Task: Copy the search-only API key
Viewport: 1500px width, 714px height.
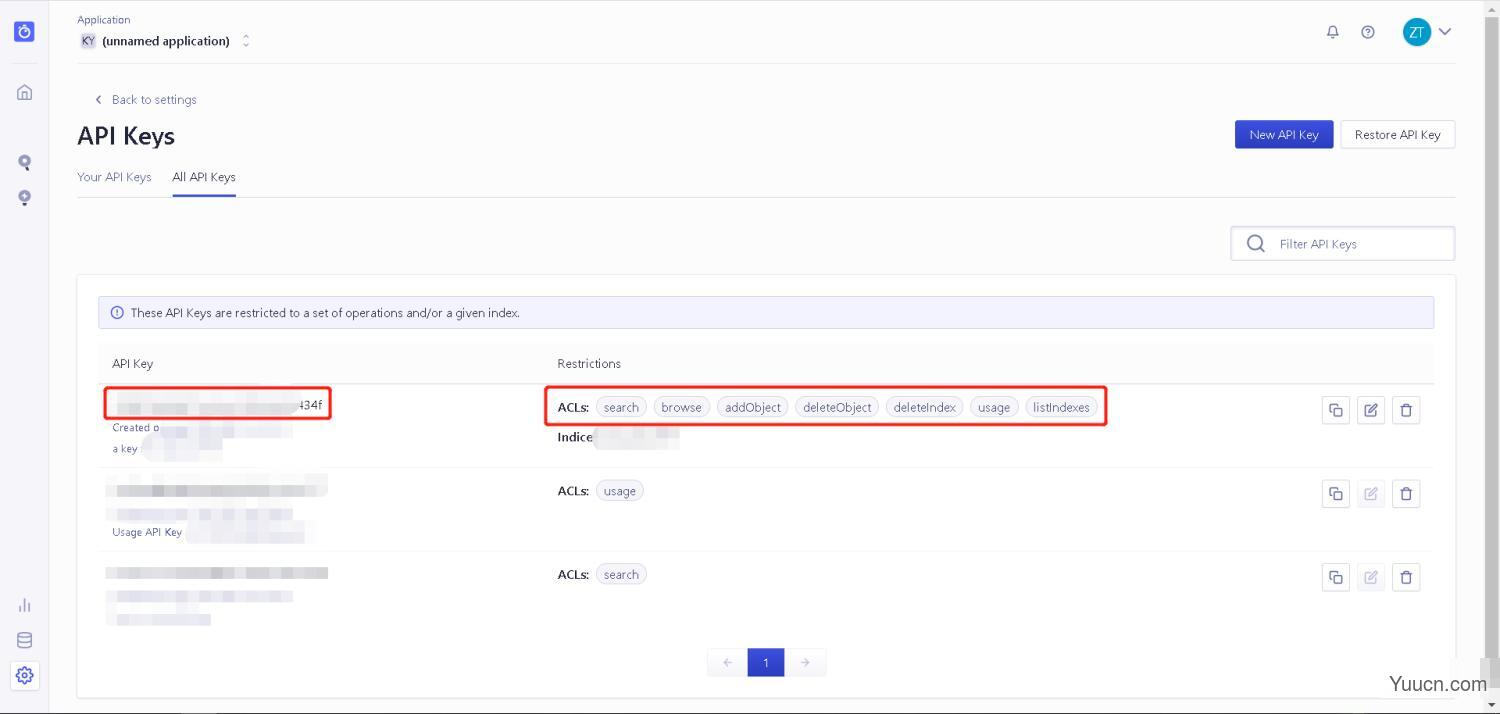Action: [1335, 577]
